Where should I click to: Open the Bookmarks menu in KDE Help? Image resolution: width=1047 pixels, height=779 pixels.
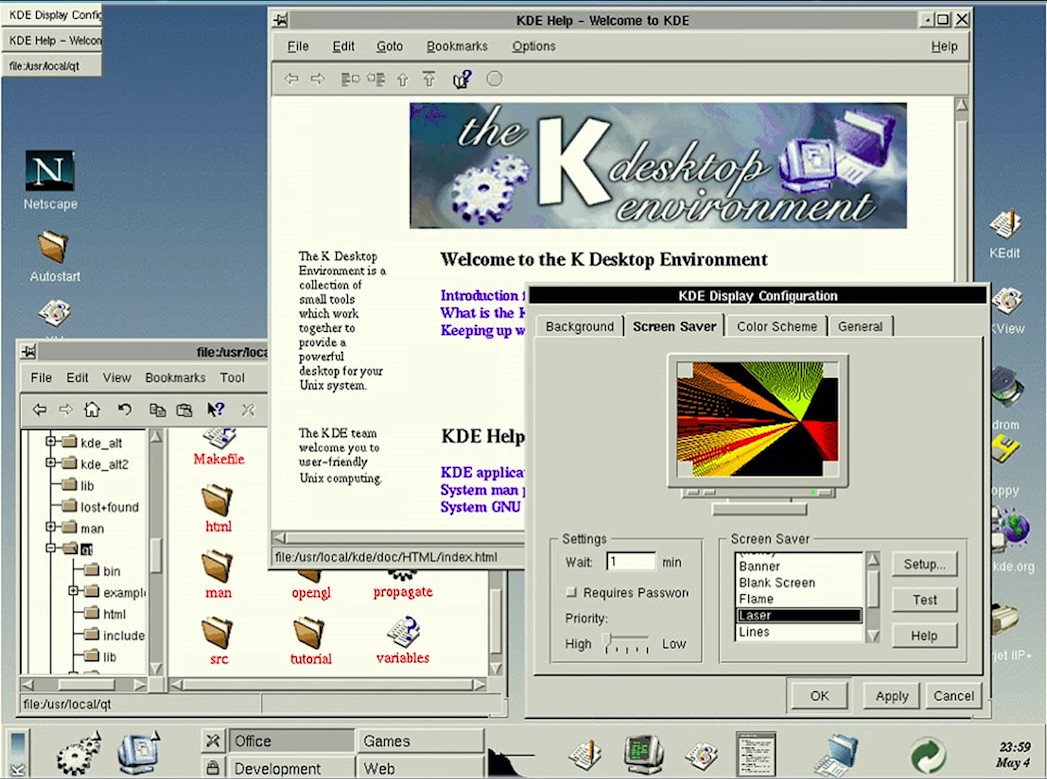point(456,46)
